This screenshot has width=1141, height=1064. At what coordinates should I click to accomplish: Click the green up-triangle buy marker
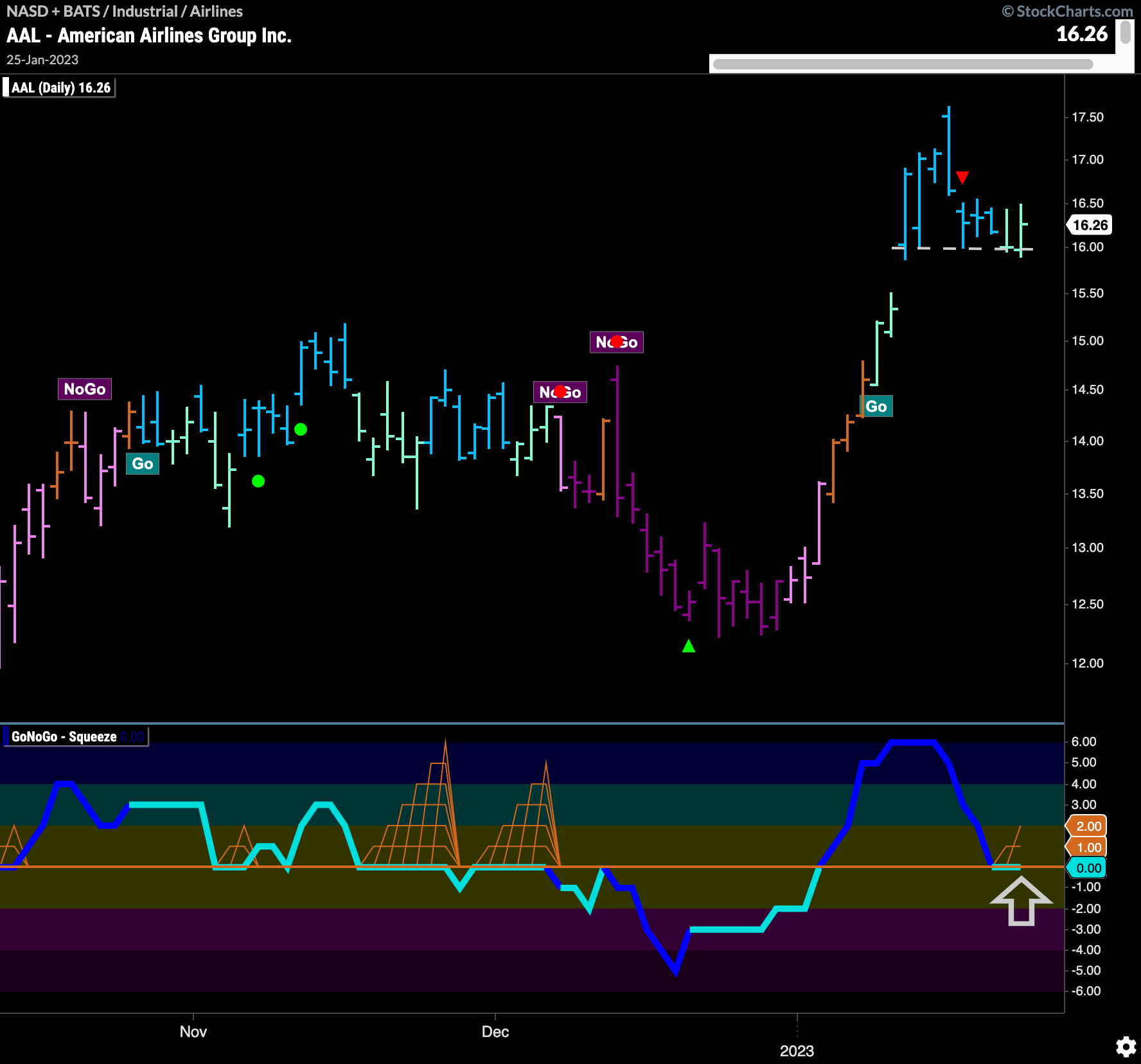[689, 646]
